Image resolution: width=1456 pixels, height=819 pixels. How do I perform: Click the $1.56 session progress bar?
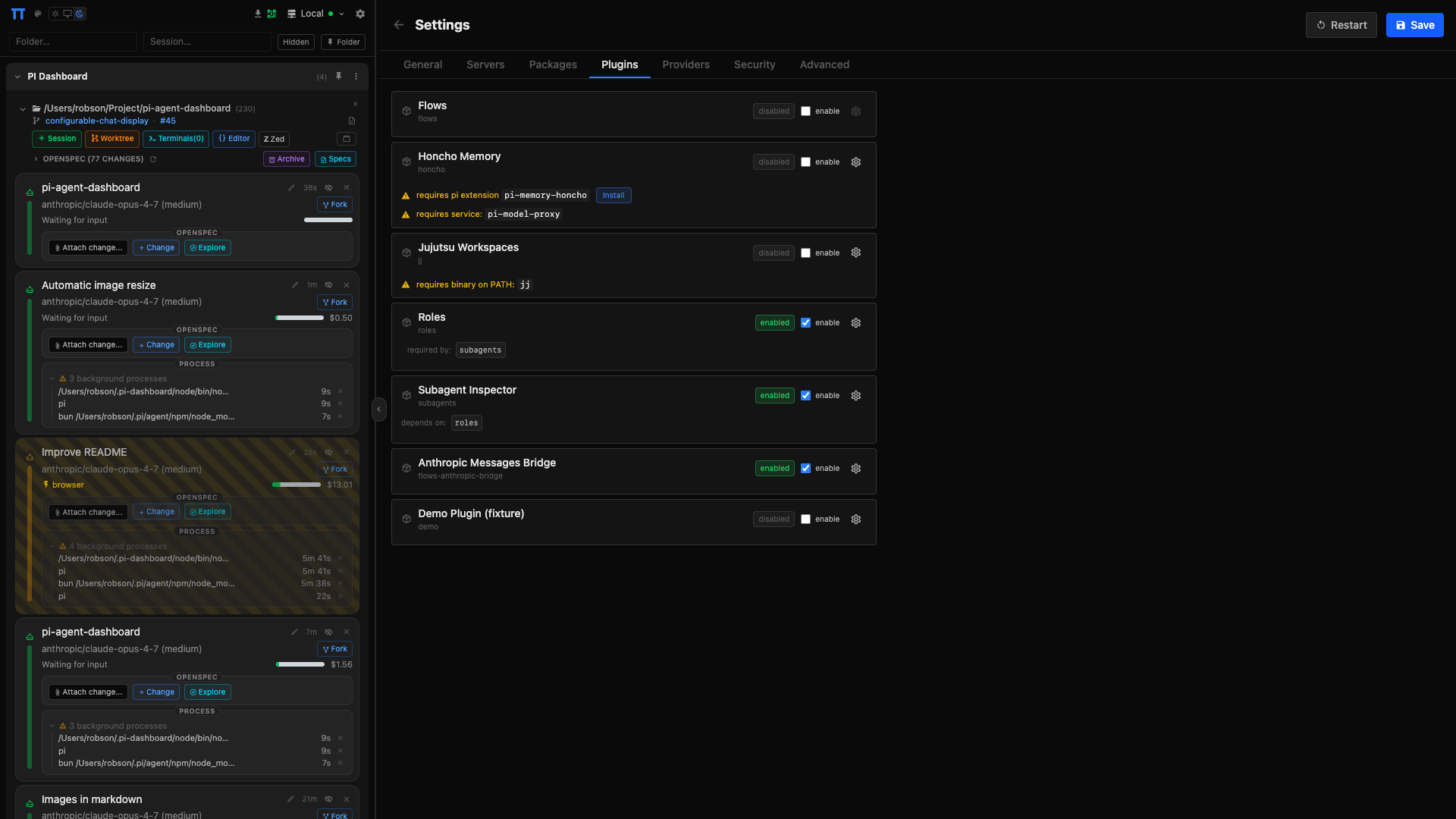point(300,664)
